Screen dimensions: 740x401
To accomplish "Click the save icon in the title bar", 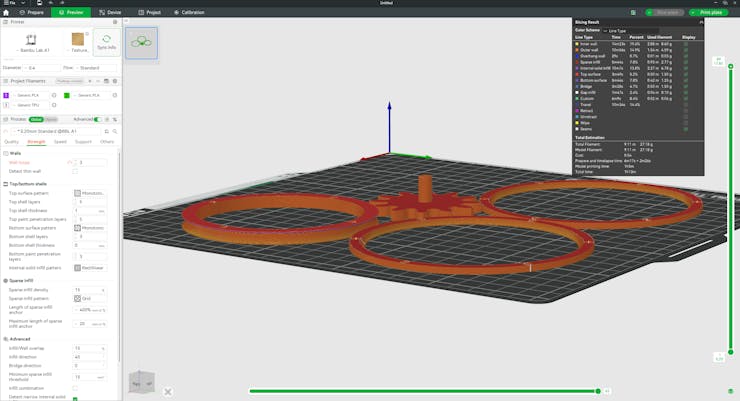I will [39, 3].
